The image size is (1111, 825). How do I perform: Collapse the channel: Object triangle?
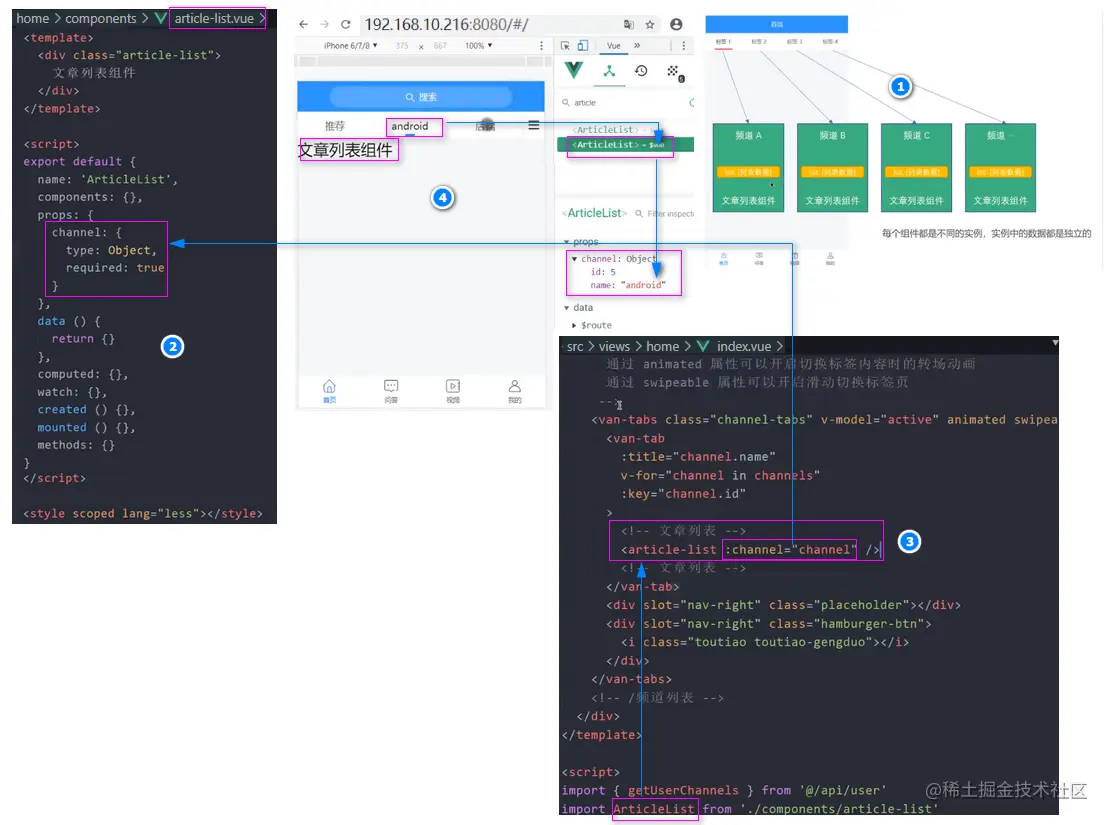[575, 259]
